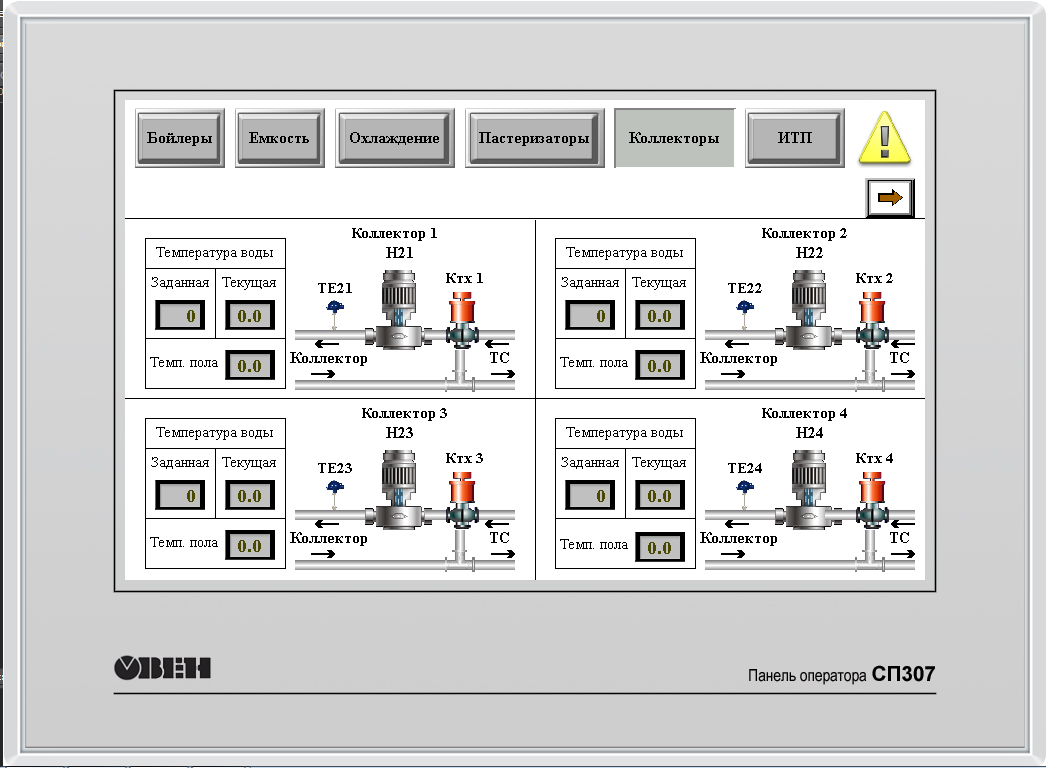Open the Емкость tab

pos(279,138)
